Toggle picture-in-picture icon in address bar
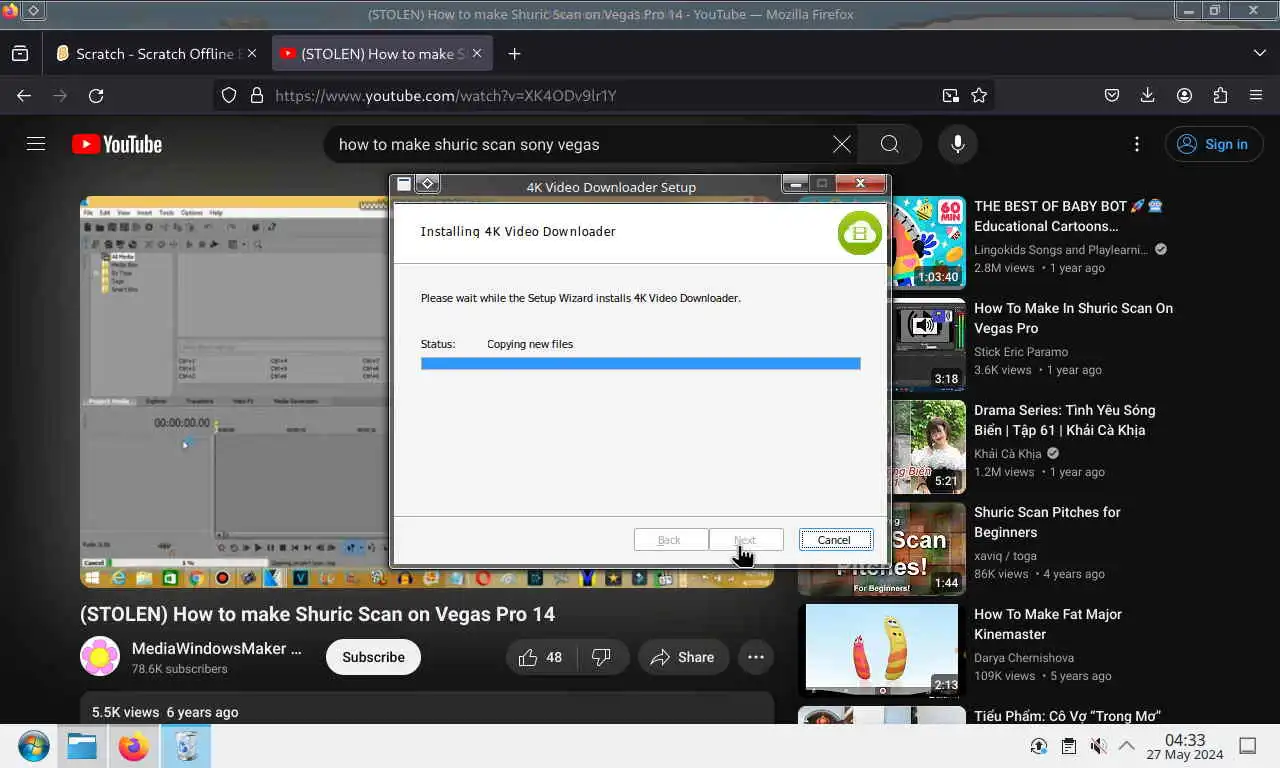 coord(950,96)
